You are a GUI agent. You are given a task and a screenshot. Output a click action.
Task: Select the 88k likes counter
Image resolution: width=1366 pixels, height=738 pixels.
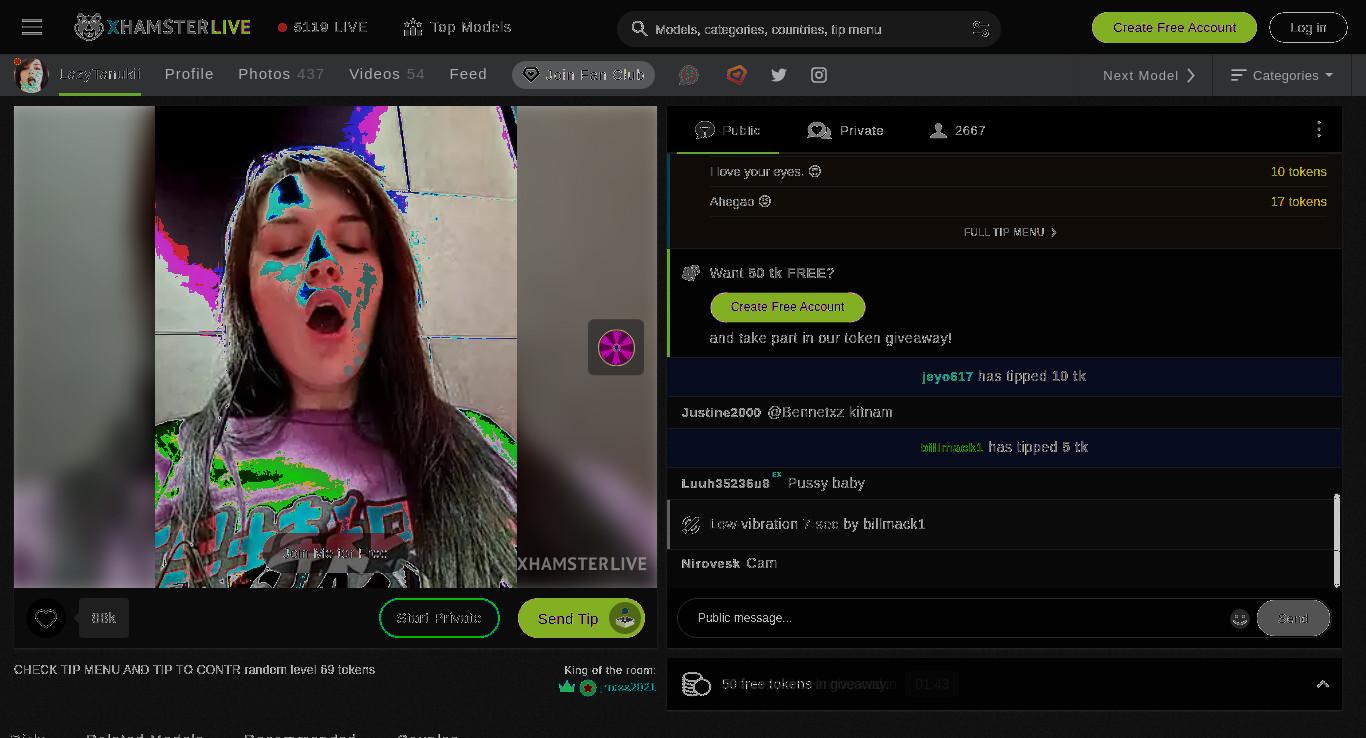point(104,618)
